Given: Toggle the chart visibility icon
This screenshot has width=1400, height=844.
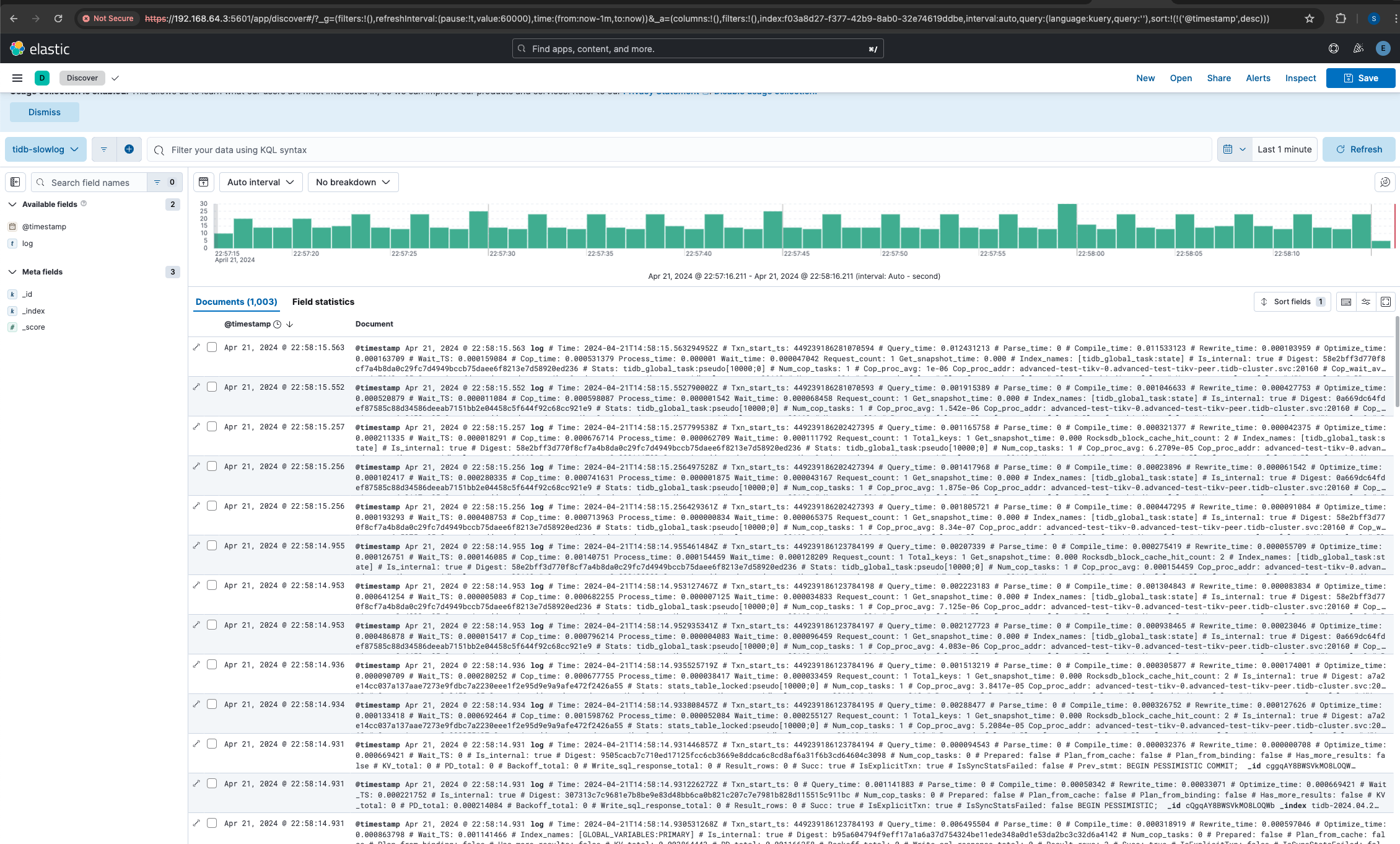Looking at the screenshot, I should pos(204,182).
